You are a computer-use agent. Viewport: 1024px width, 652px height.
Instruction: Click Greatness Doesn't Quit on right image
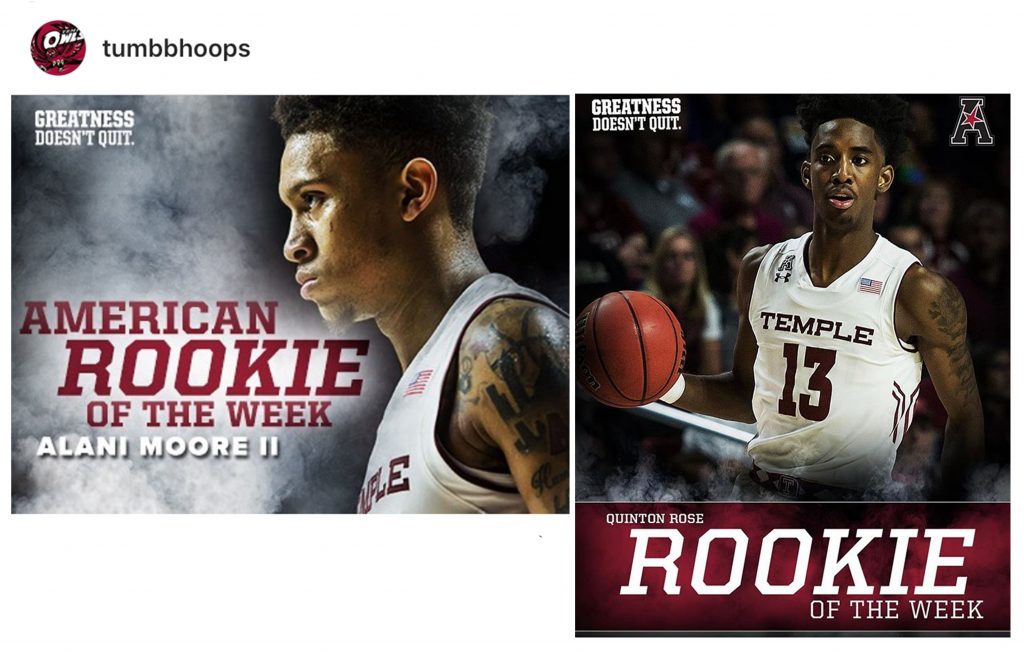click(x=636, y=115)
